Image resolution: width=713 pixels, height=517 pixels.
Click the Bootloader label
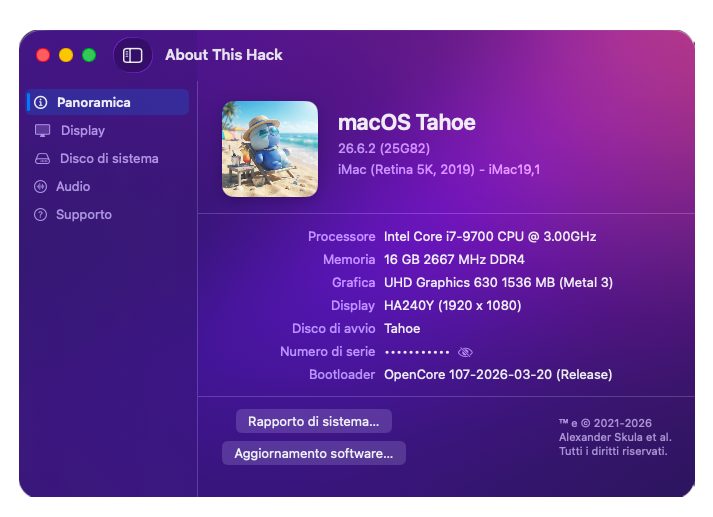pos(342,375)
